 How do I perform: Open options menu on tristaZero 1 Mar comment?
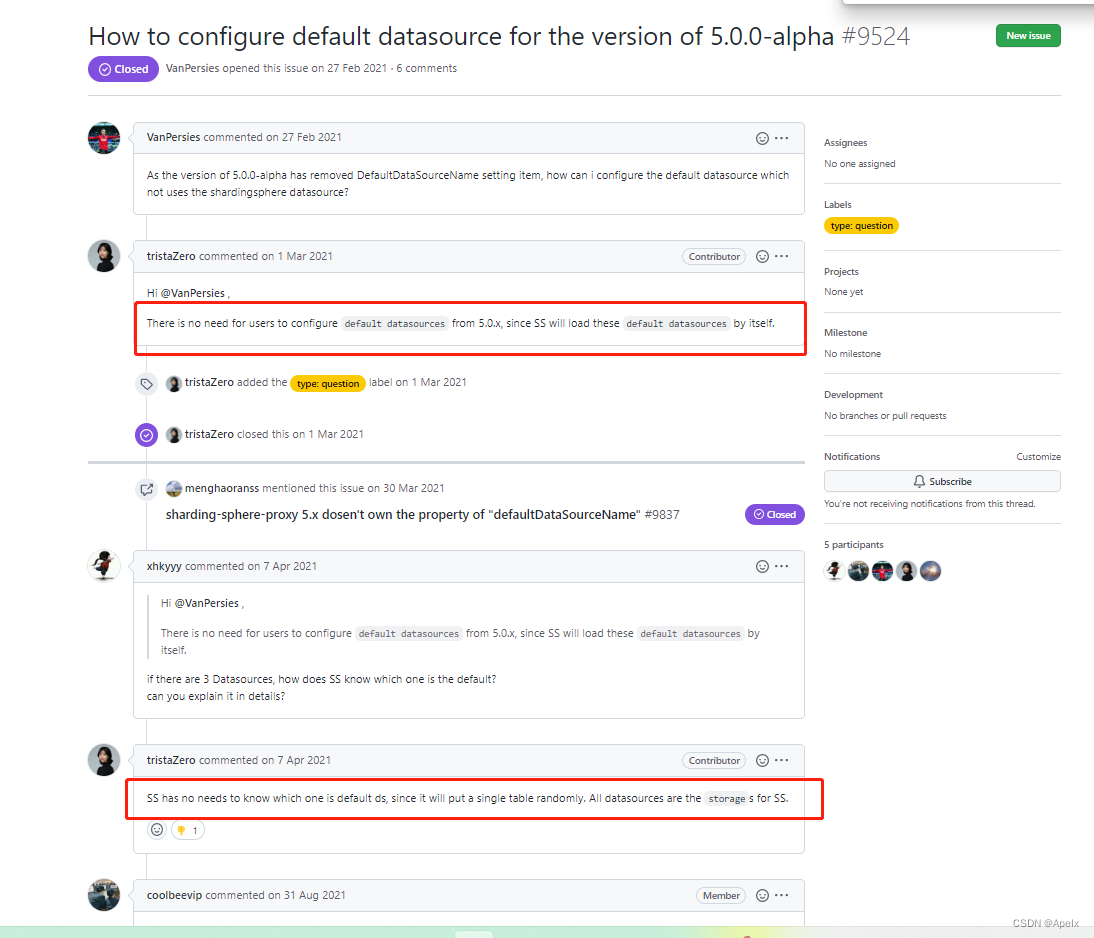pos(781,257)
